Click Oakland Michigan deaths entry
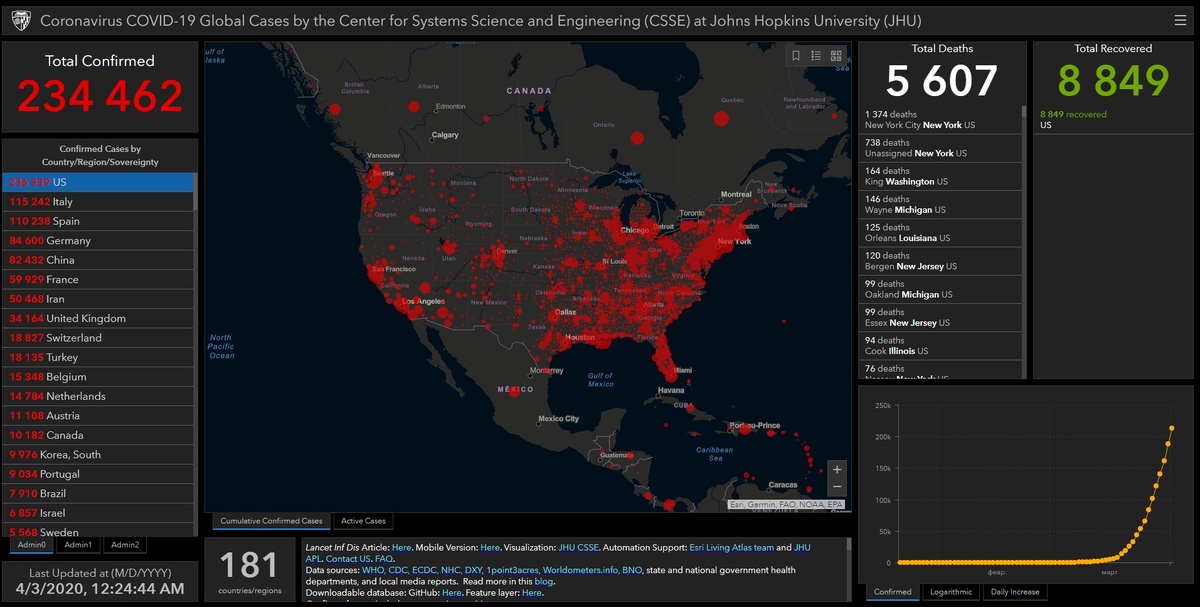This screenshot has height=607, width=1200. (940, 289)
